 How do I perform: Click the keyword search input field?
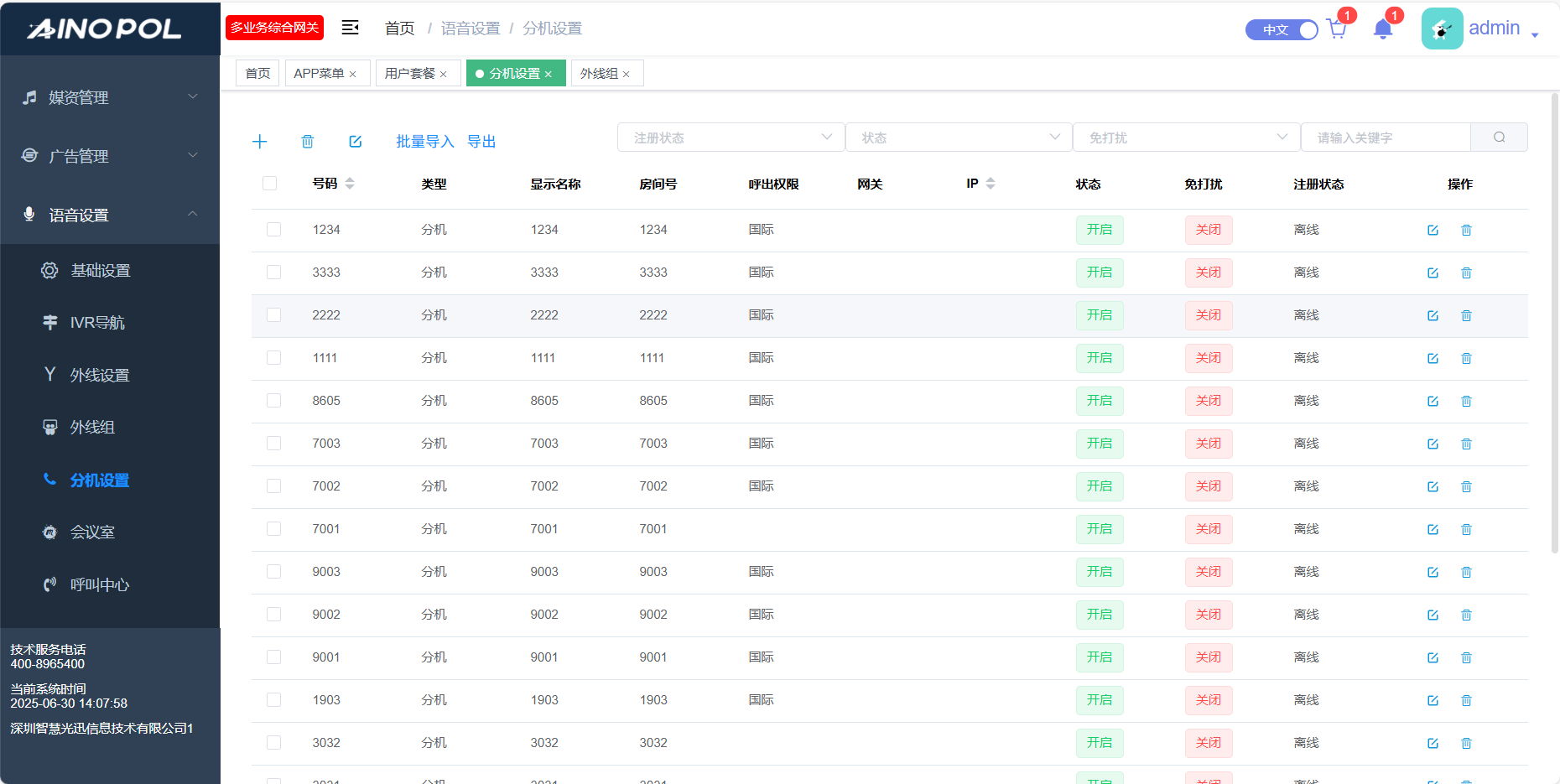[x=1386, y=138]
